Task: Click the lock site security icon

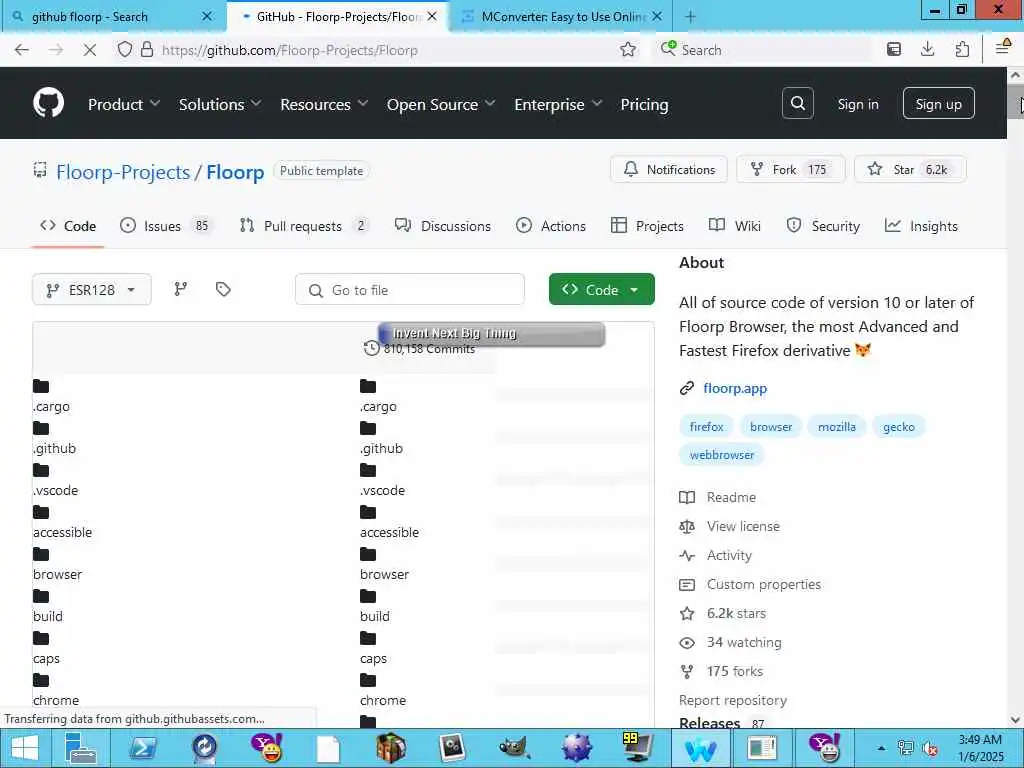Action: 147,50
